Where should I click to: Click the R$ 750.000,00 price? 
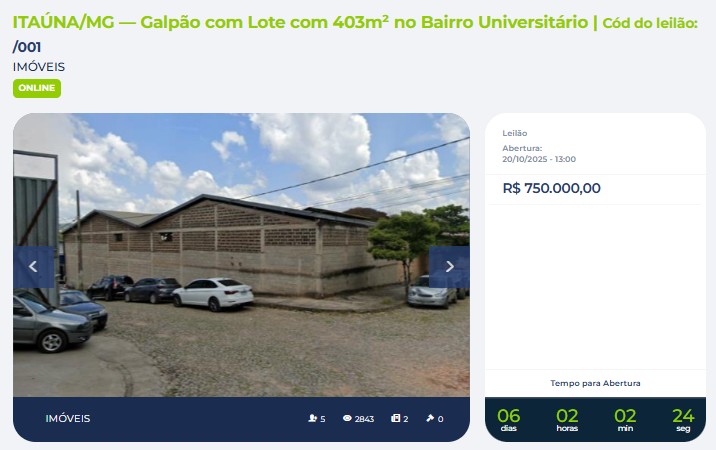[x=551, y=188]
